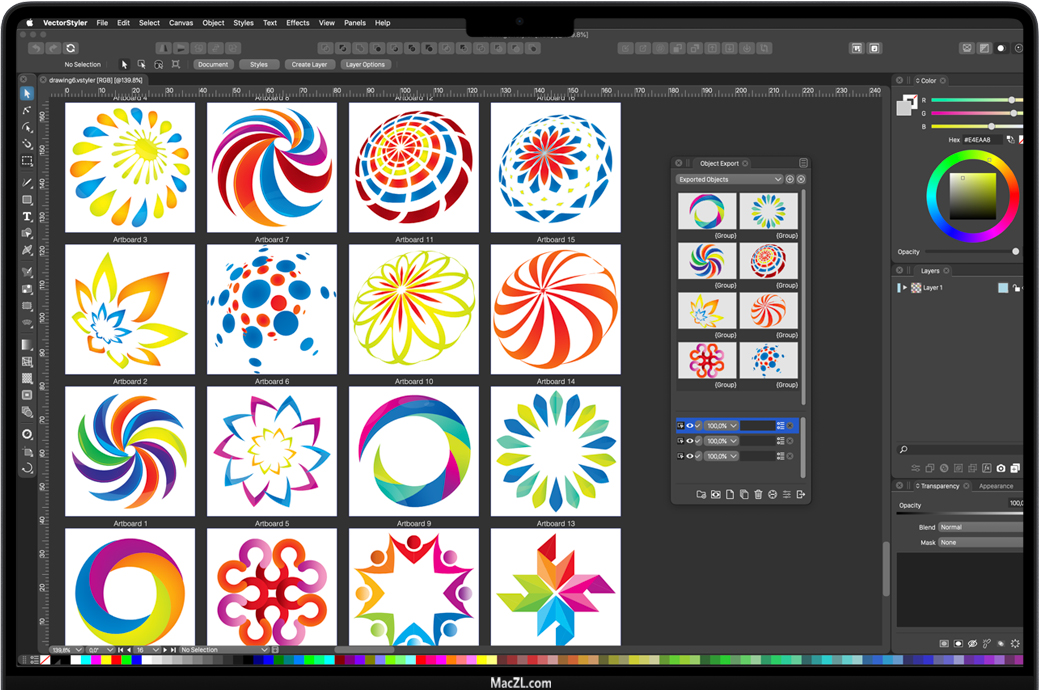Select the Text tool in the toolbox
The height and width of the screenshot is (690, 1040).
coord(27,217)
